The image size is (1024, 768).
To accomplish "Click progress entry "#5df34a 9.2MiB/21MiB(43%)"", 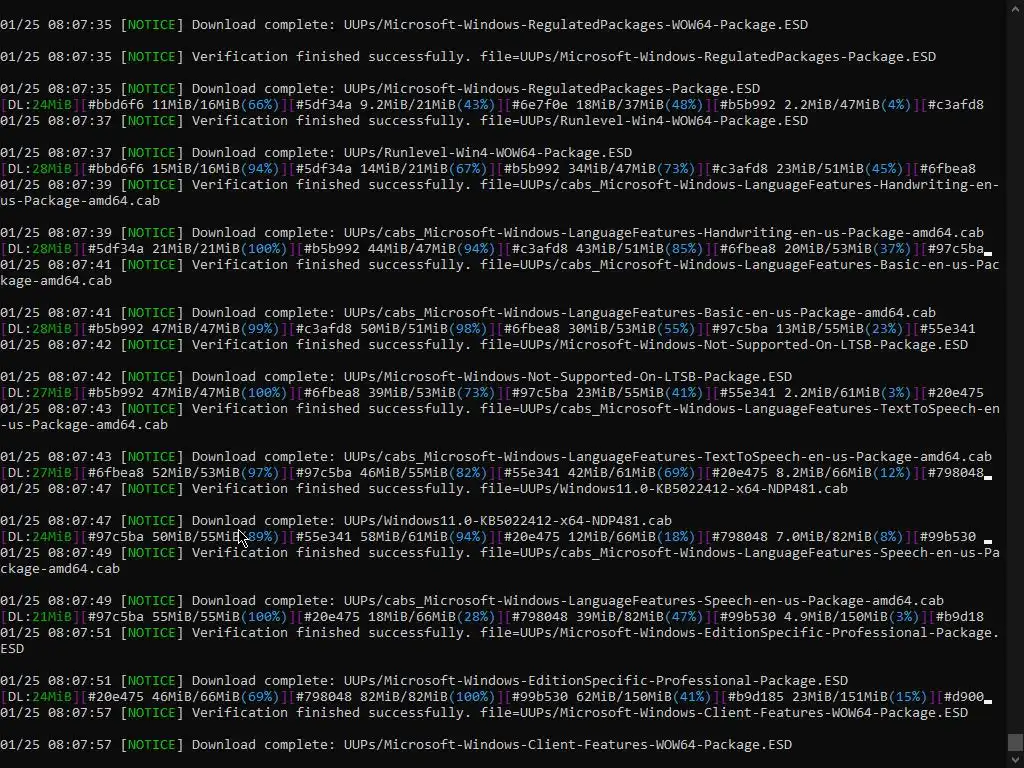I will point(396,104).
